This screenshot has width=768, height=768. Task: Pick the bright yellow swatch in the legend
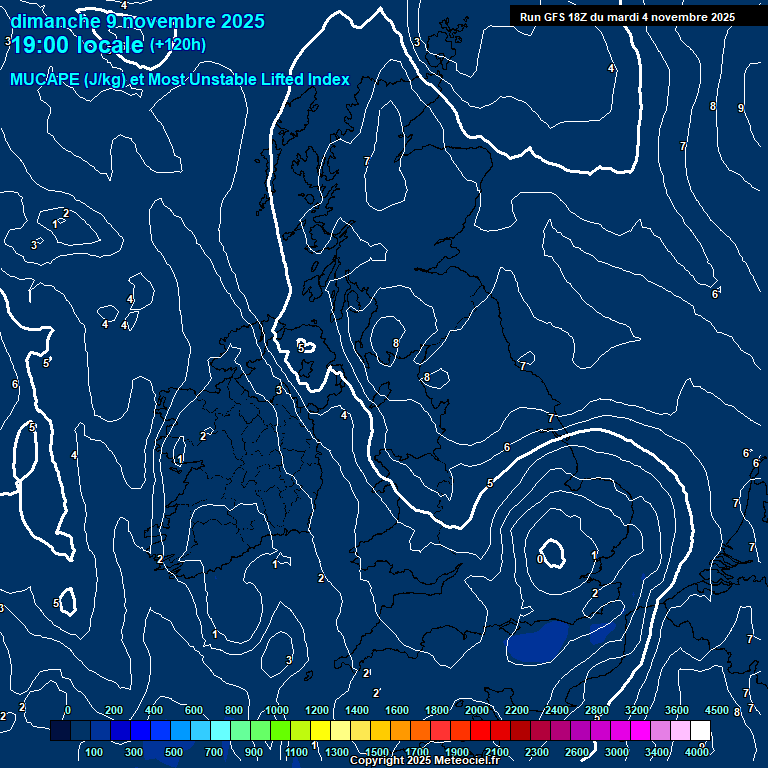[320, 731]
